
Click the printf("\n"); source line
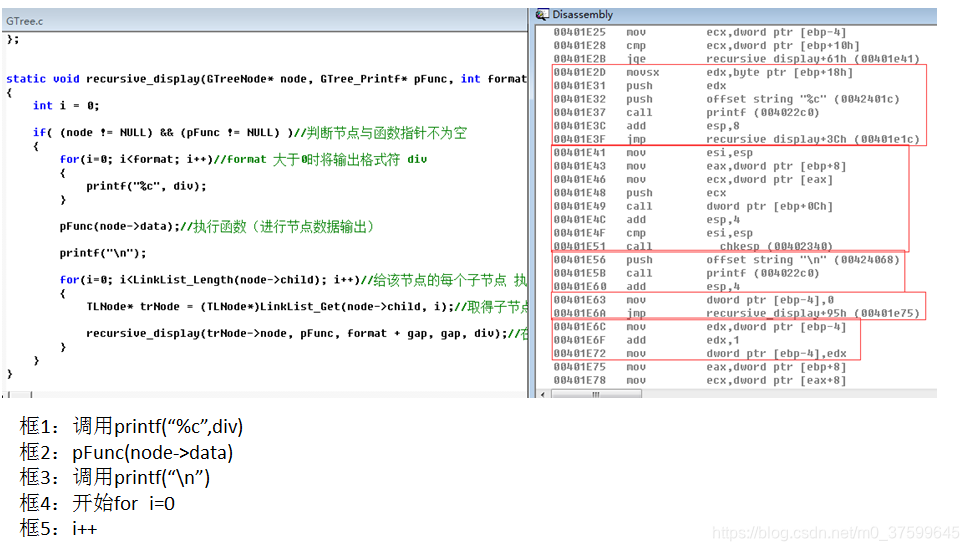point(103,253)
